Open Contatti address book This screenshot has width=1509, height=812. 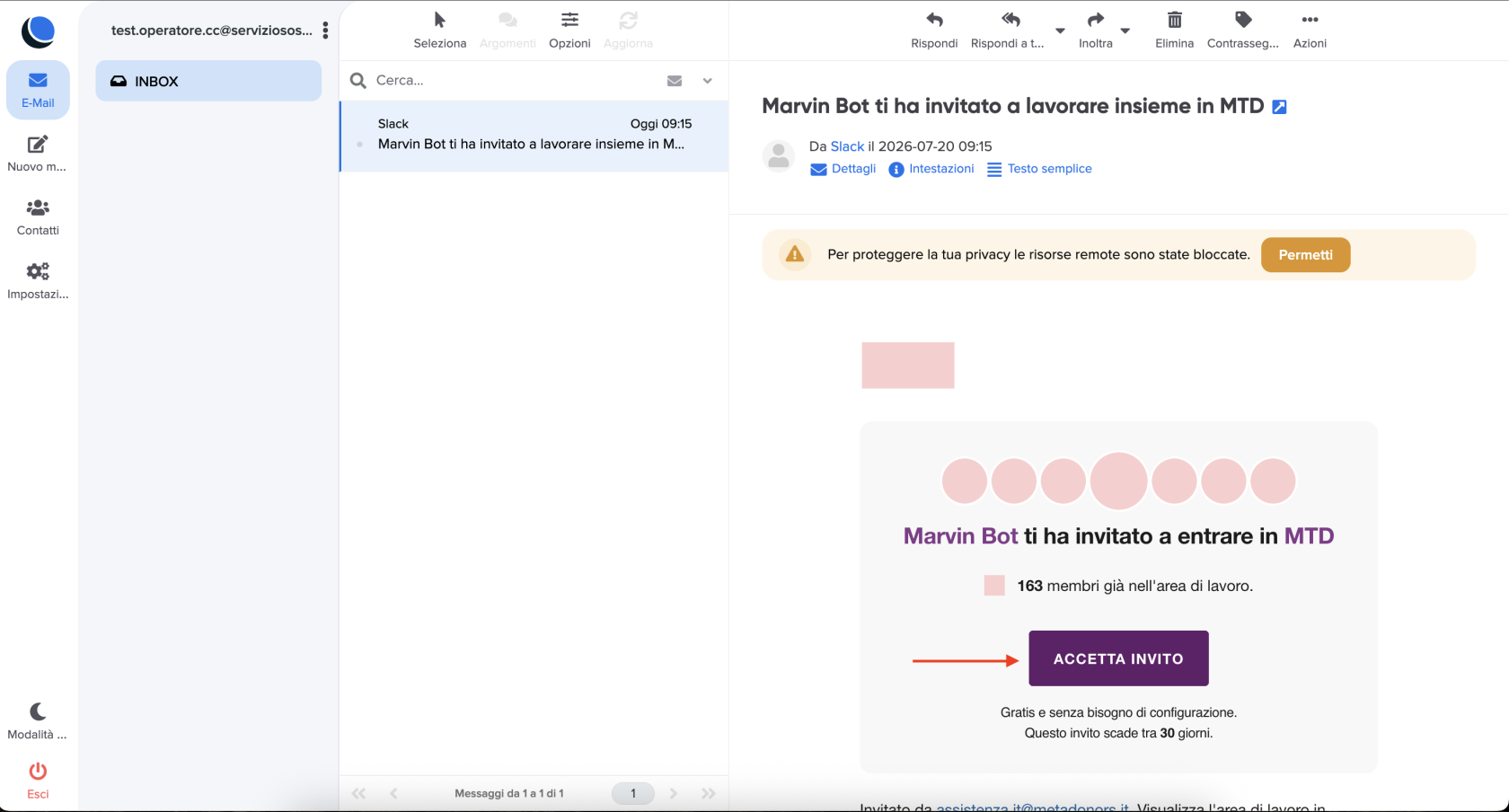[x=38, y=217]
